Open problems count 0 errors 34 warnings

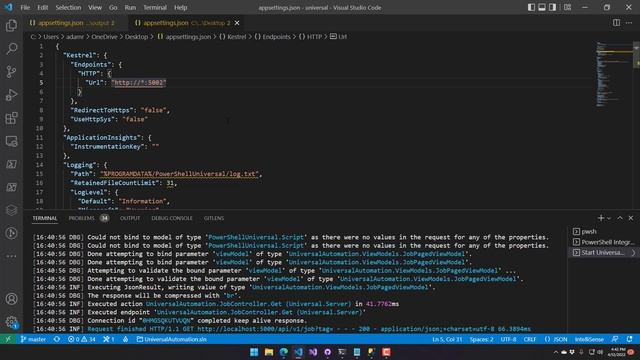click(82, 339)
